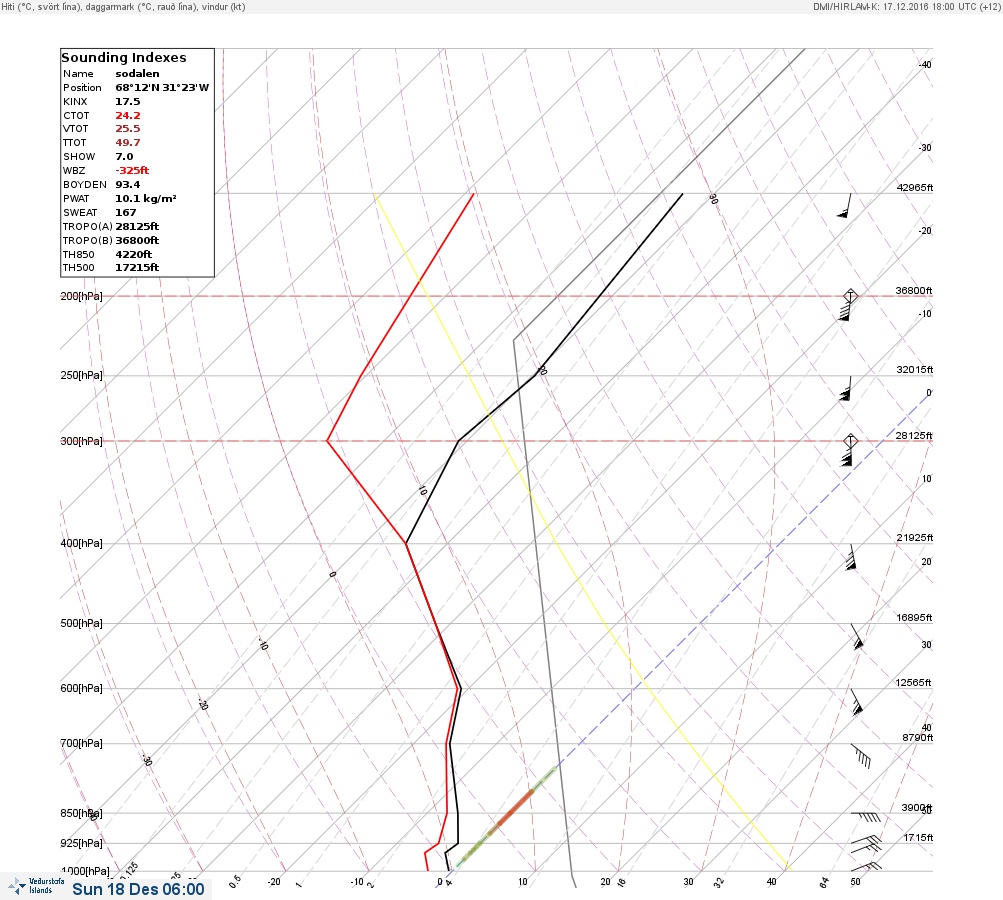Click the wind barb at 12565ft level
This screenshot has width=1003, height=900.
click(x=857, y=702)
